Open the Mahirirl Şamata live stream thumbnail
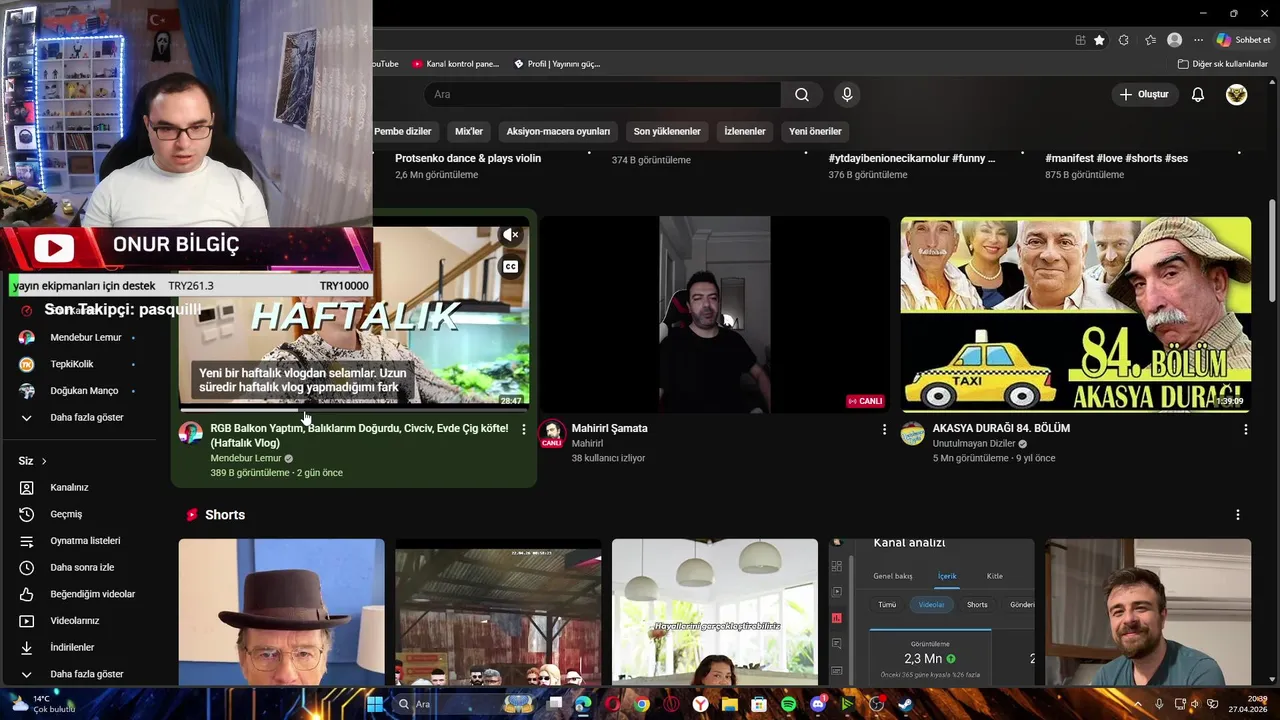Image resolution: width=1280 pixels, height=720 pixels. pos(714,314)
